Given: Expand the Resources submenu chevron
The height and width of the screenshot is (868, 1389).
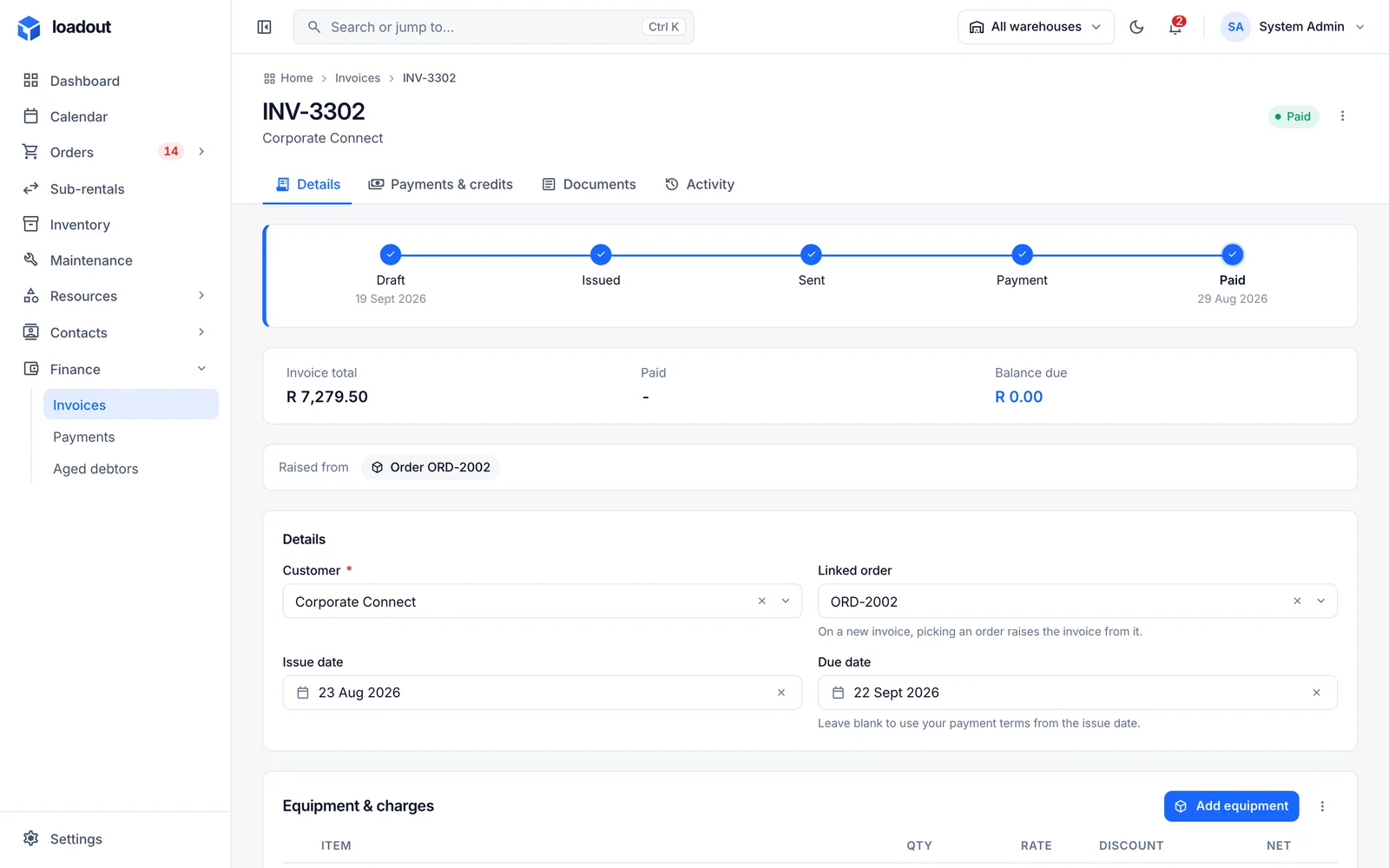Looking at the screenshot, I should pos(201,296).
